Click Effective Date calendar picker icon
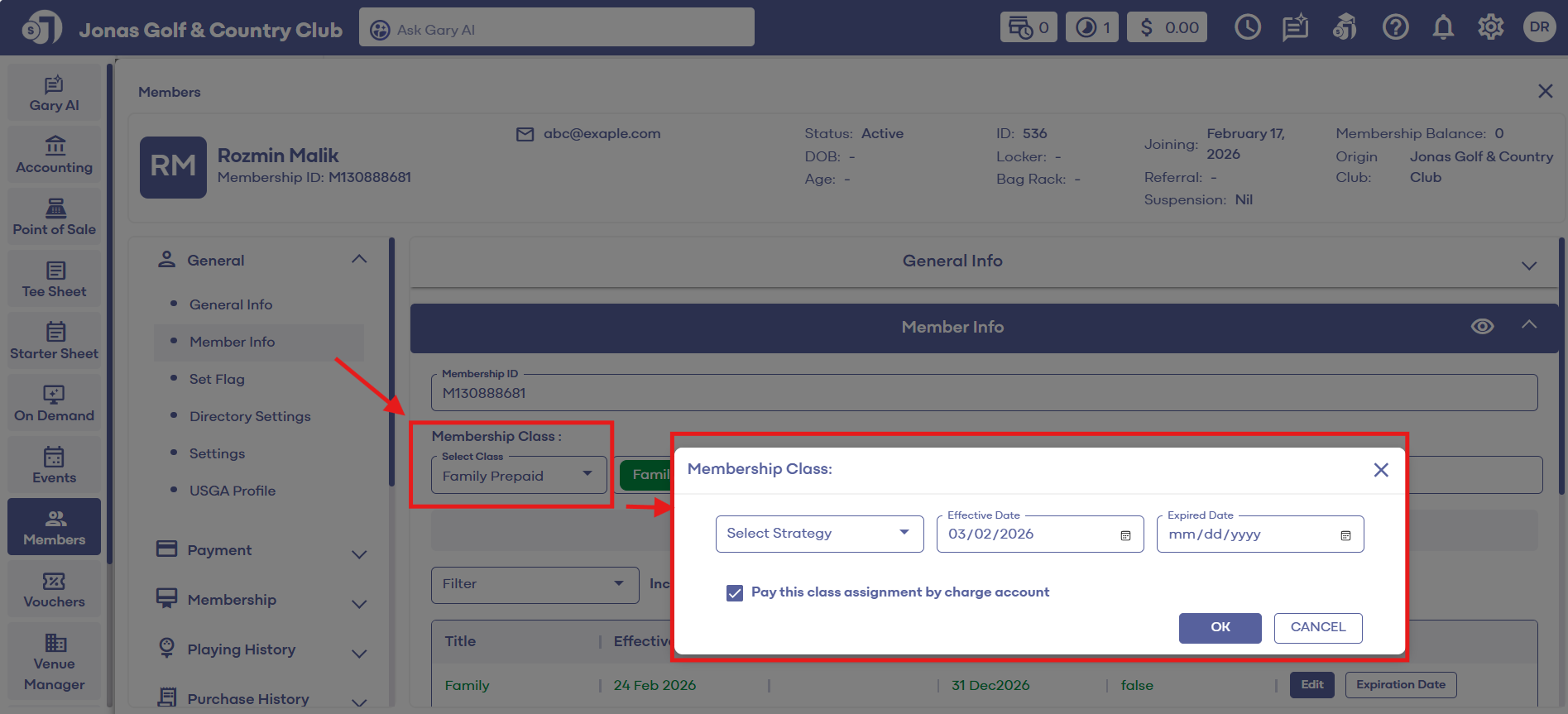This screenshot has height=714, width=1568. (x=1125, y=535)
